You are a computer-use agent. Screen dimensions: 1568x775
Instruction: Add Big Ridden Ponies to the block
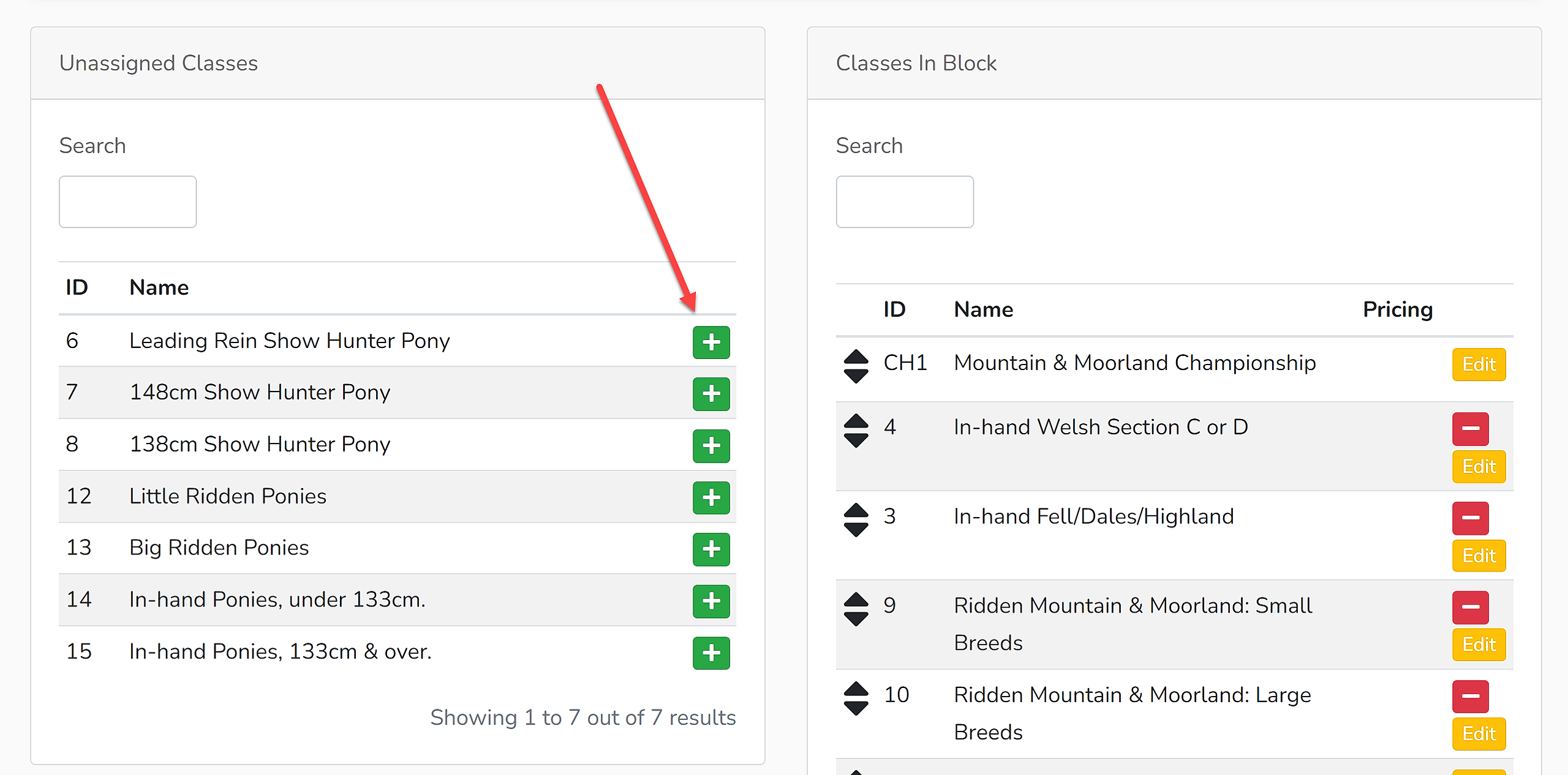[x=711, y=549]
